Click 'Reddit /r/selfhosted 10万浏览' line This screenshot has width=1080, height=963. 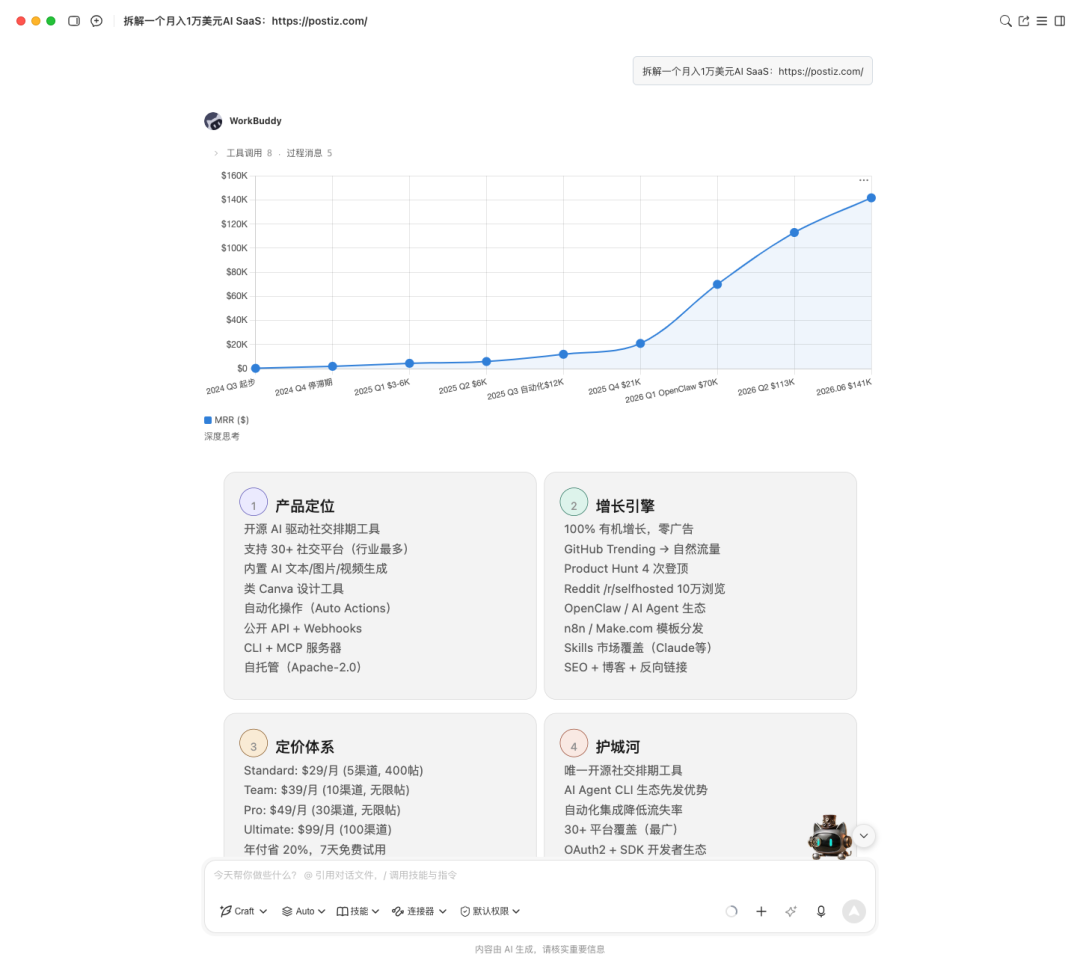point(644,589)
